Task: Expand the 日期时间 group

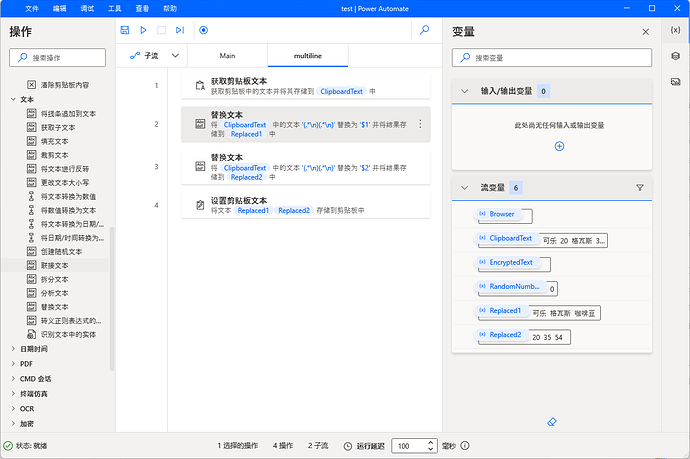Action: click(13, 349)
